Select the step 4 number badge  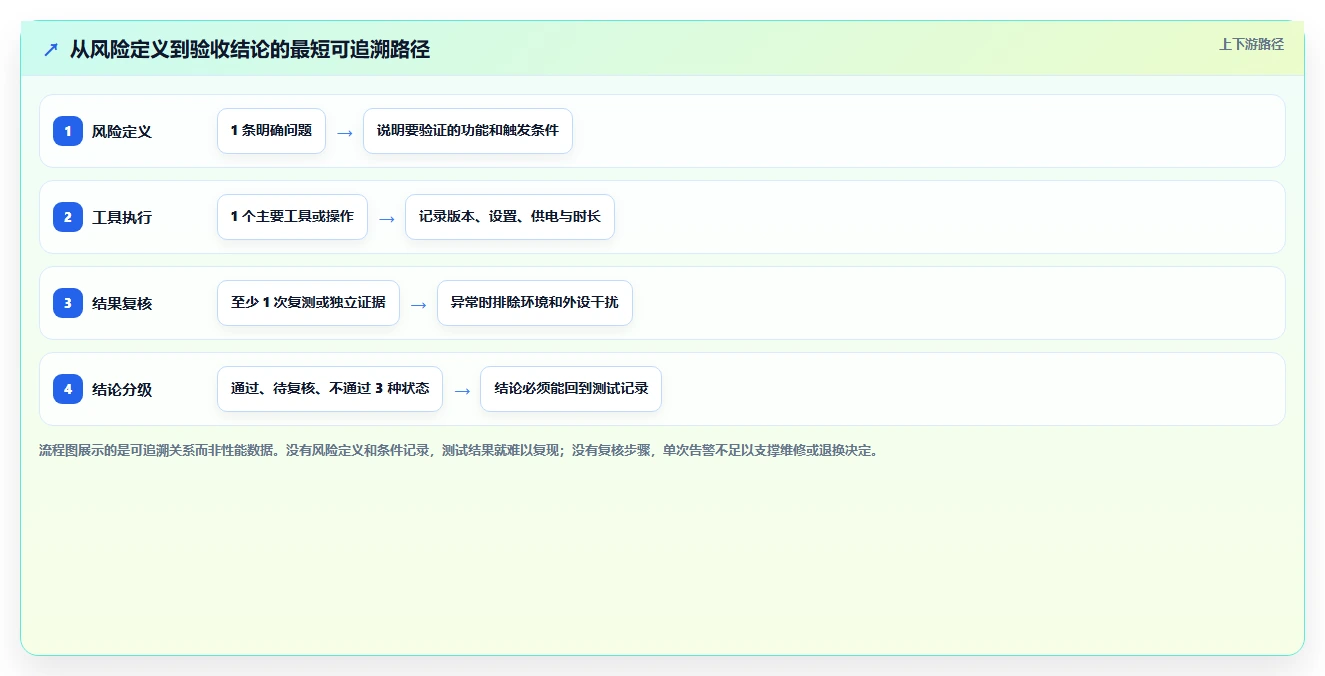tap(68, 389)
